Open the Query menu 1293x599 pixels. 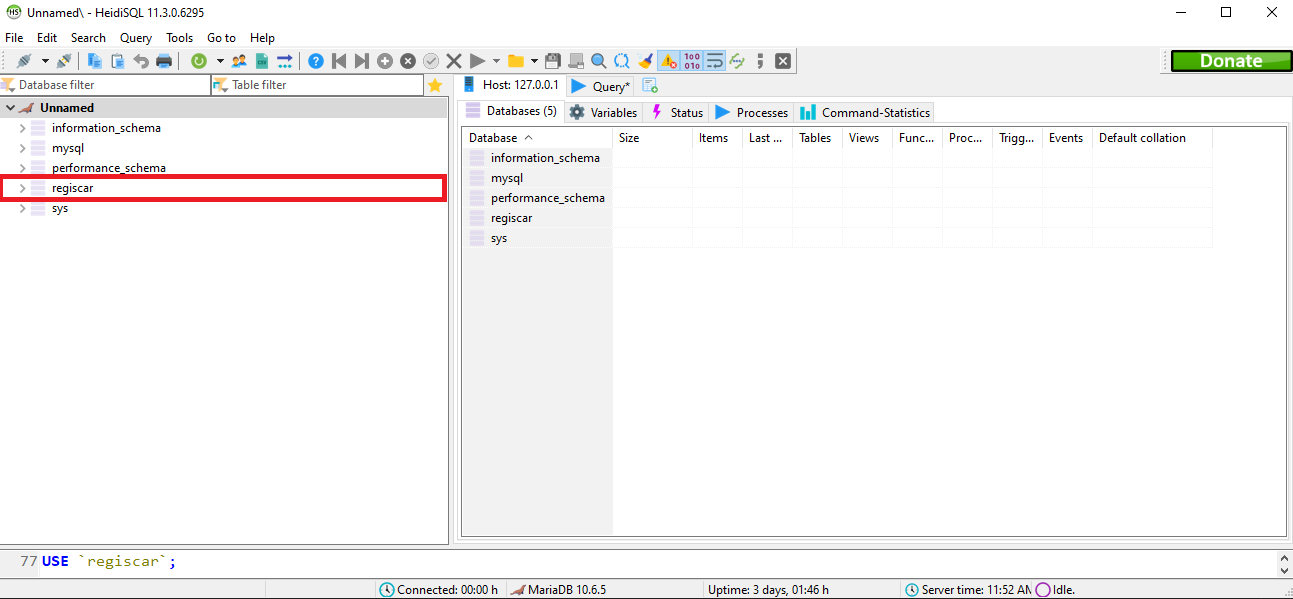[x=136, y=38]
